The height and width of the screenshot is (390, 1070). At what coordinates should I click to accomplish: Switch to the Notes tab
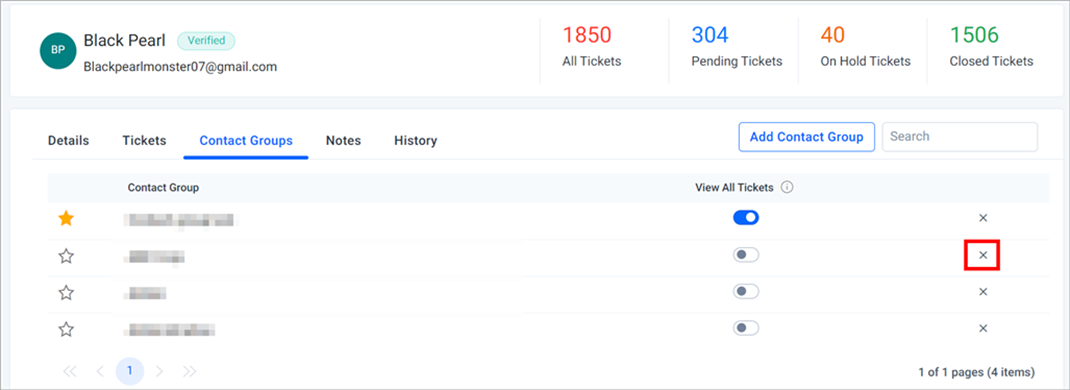[x=343, y=140]
